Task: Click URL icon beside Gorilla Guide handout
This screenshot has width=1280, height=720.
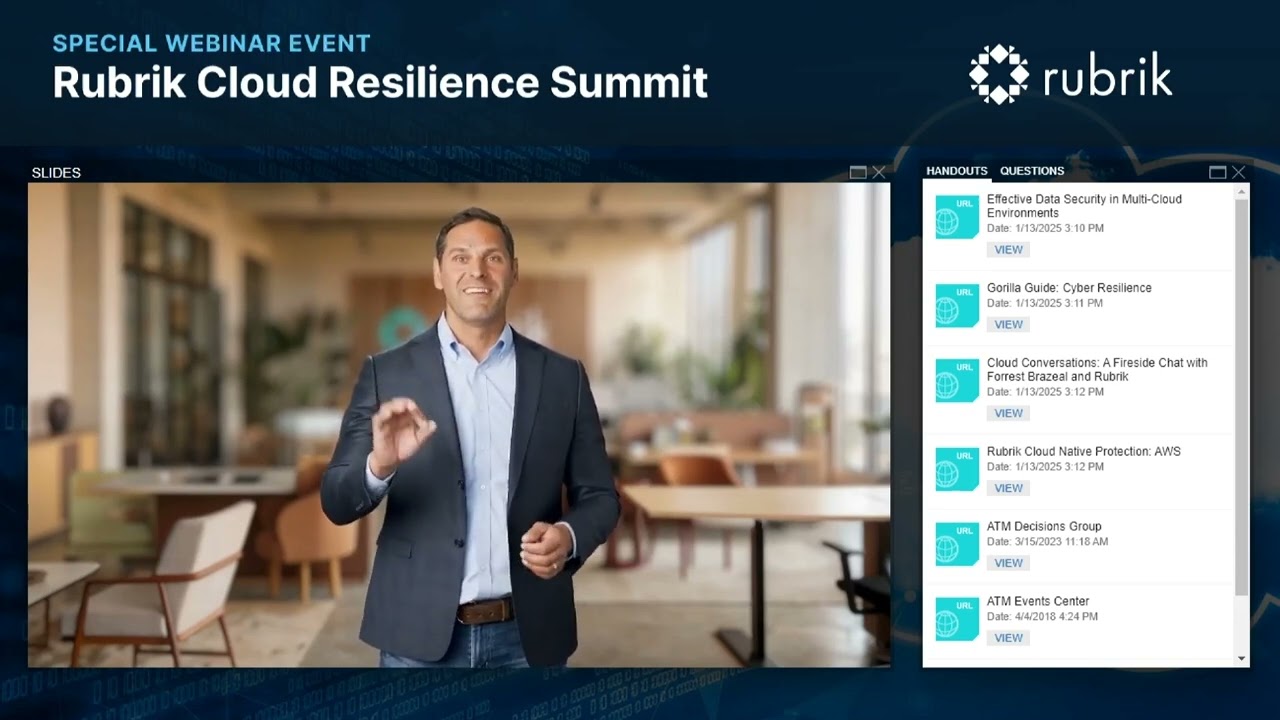Action: [956, 305]
